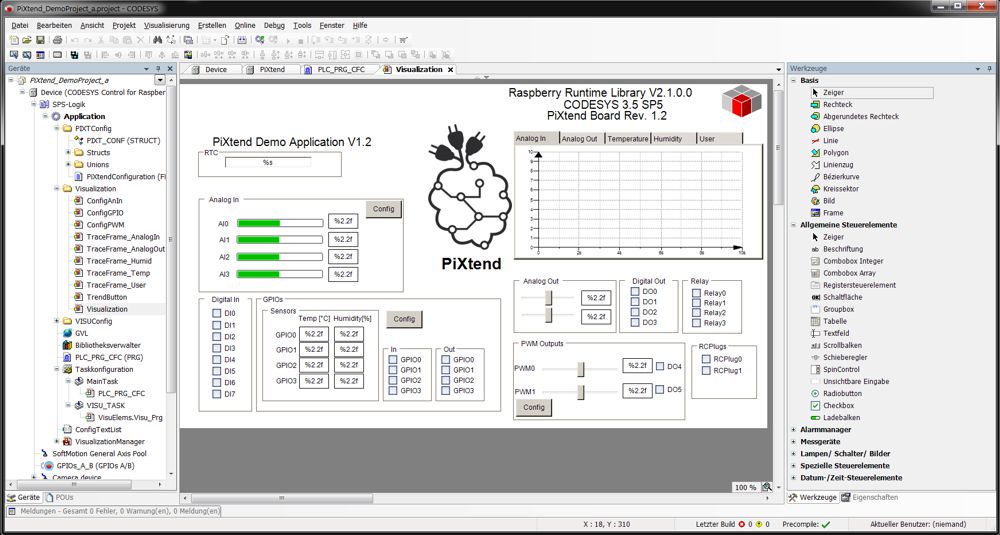Open the Debug menu
Viewport: 1000px width, 535px height.
[x=274, y=26]
